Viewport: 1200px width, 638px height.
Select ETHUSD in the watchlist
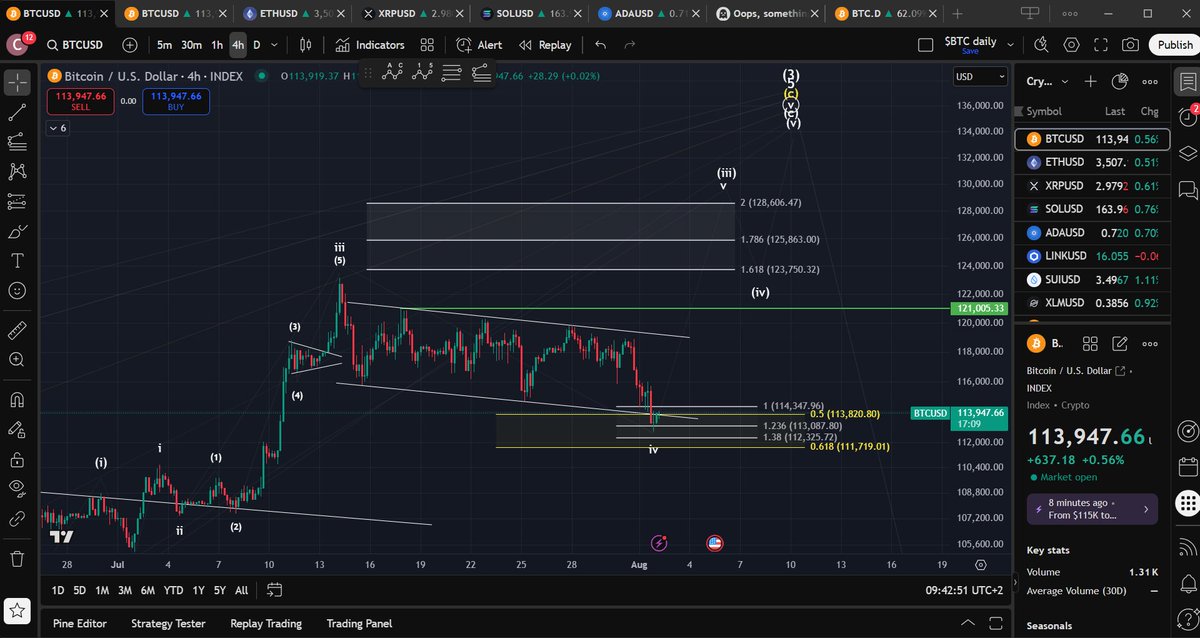coord(1090,162)
